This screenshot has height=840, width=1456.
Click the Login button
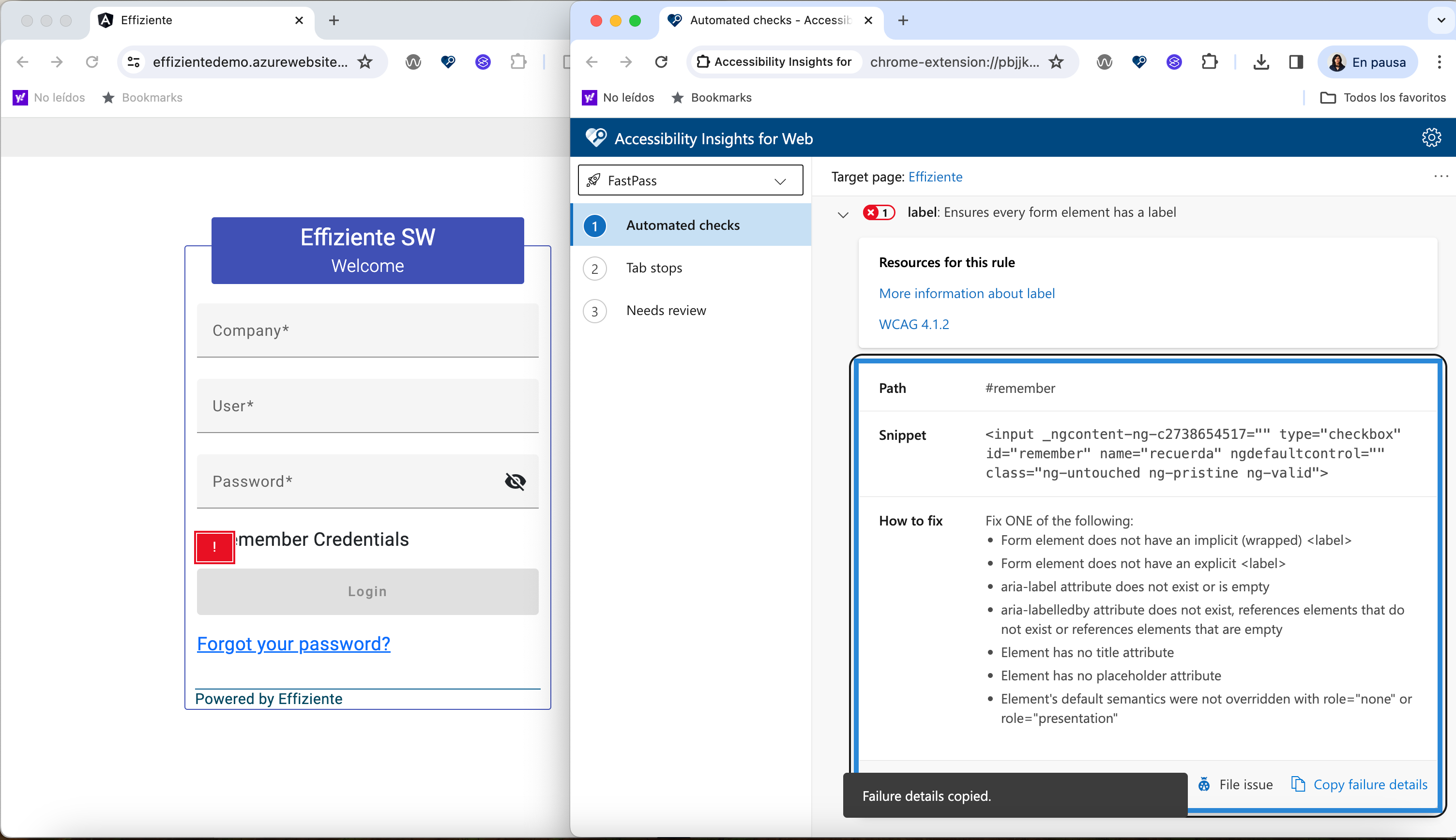tap(367, 591)
